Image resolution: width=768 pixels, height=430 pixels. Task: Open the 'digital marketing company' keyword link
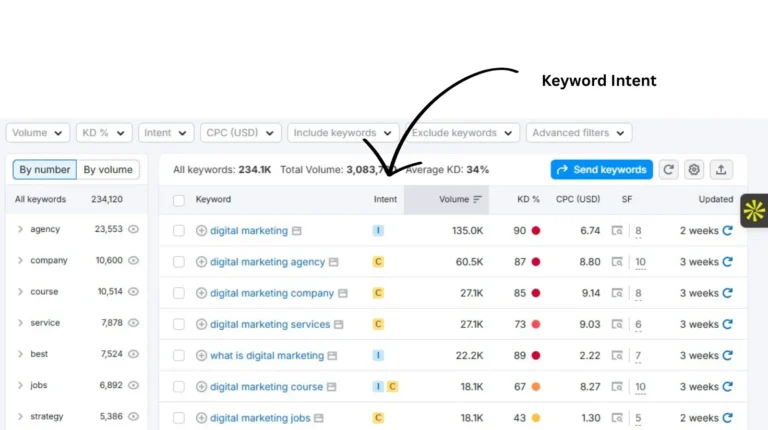point(272,293)
